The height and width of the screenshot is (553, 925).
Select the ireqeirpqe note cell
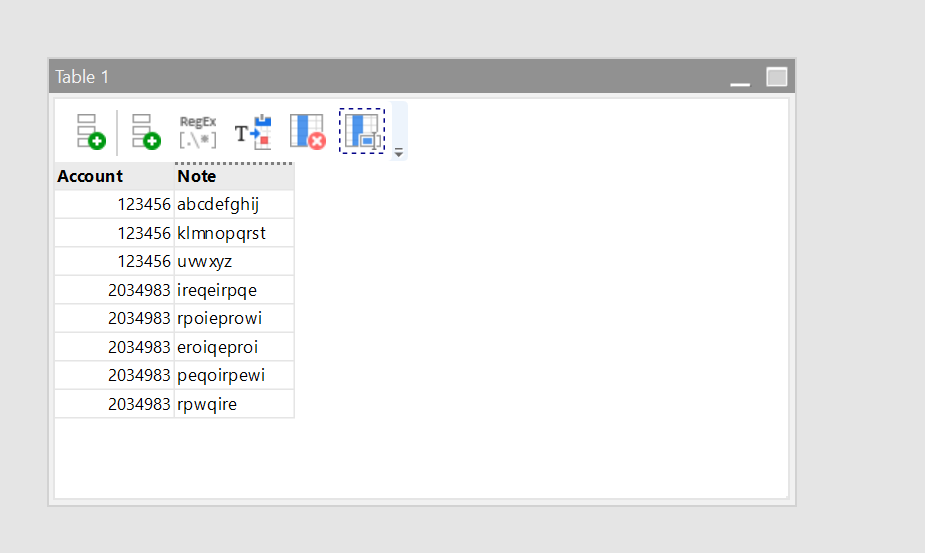click(234, 290)
